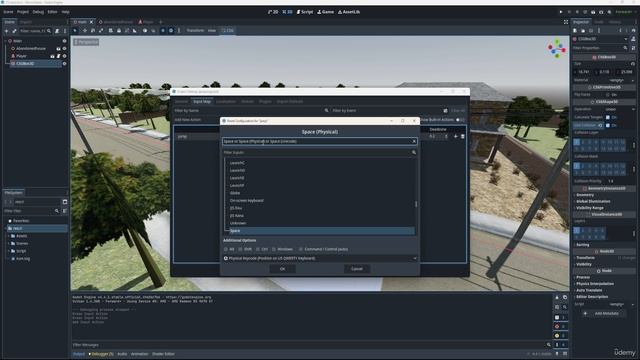The height and width of the screenshot is (360, 640).
Task: Toggle the sun preview icon in viewport toolbar
Action: [163, 31]
